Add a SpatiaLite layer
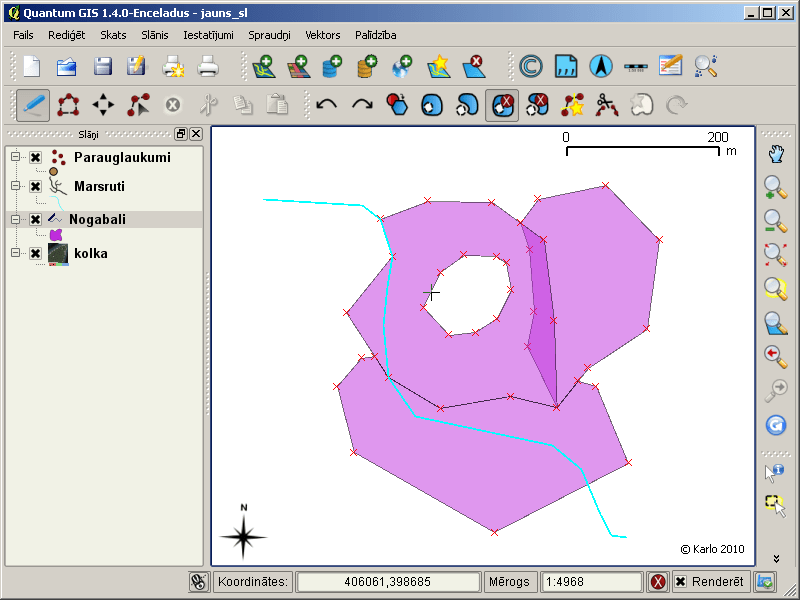 (x=367, y=66)
